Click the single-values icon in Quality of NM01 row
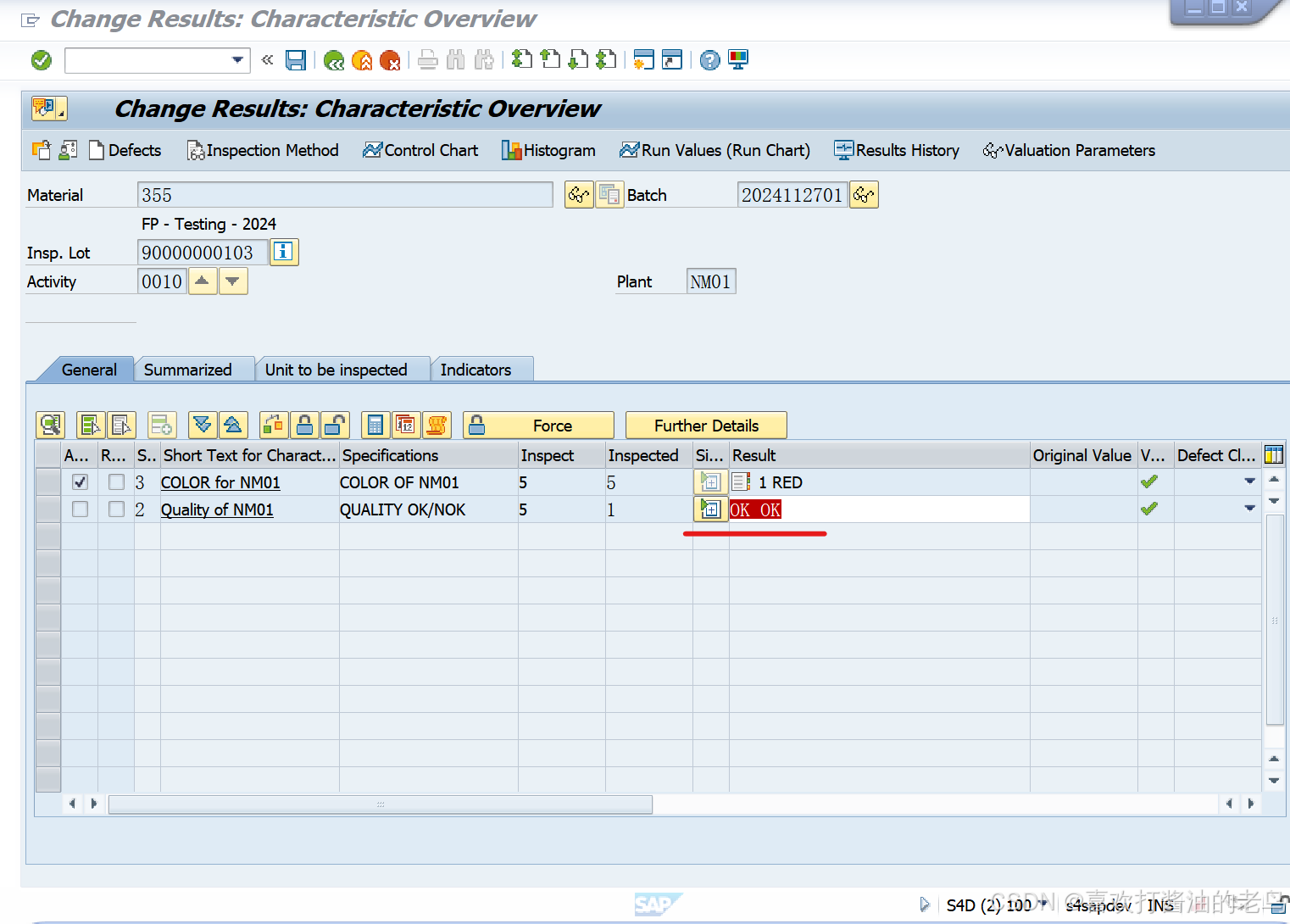This screenshot has width=1290, height=924. point(710,509)
